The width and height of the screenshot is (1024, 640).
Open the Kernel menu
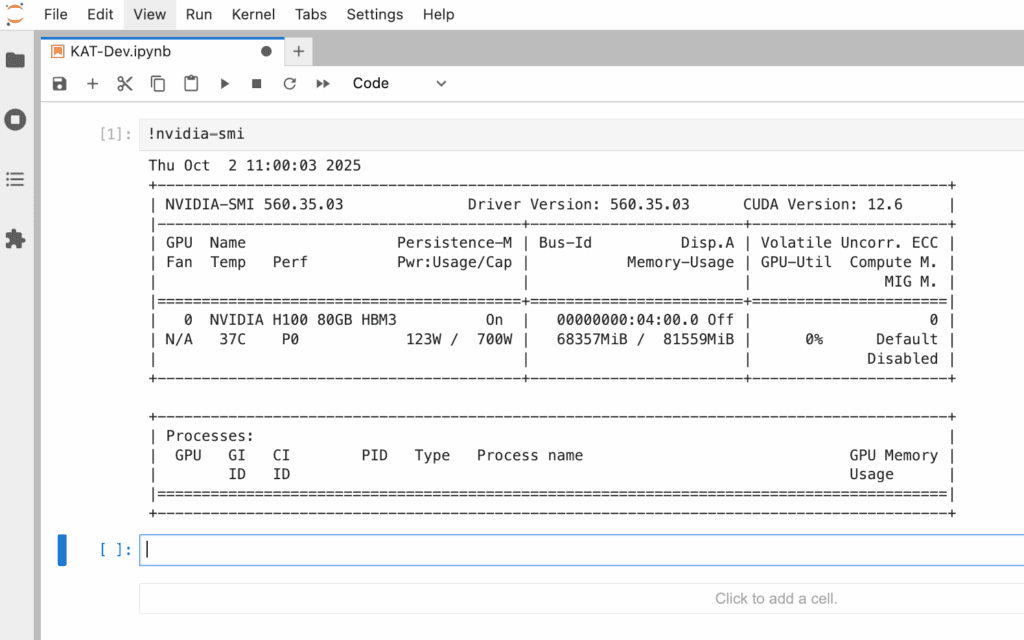coord(252,14)
